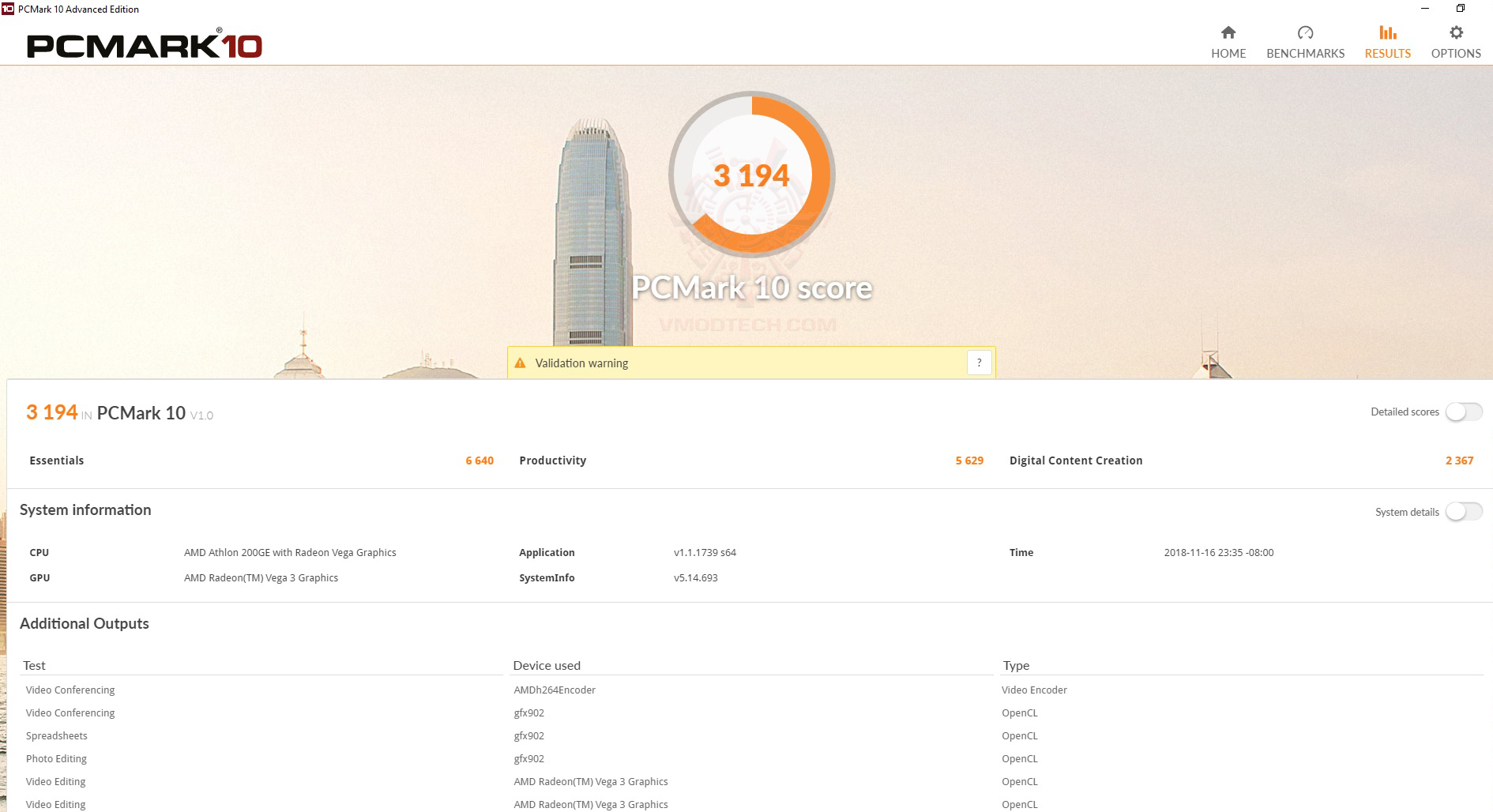Select the Digital Content Creation label
This screenshot has height=812, width=1493.
[x=1076, y=461]
